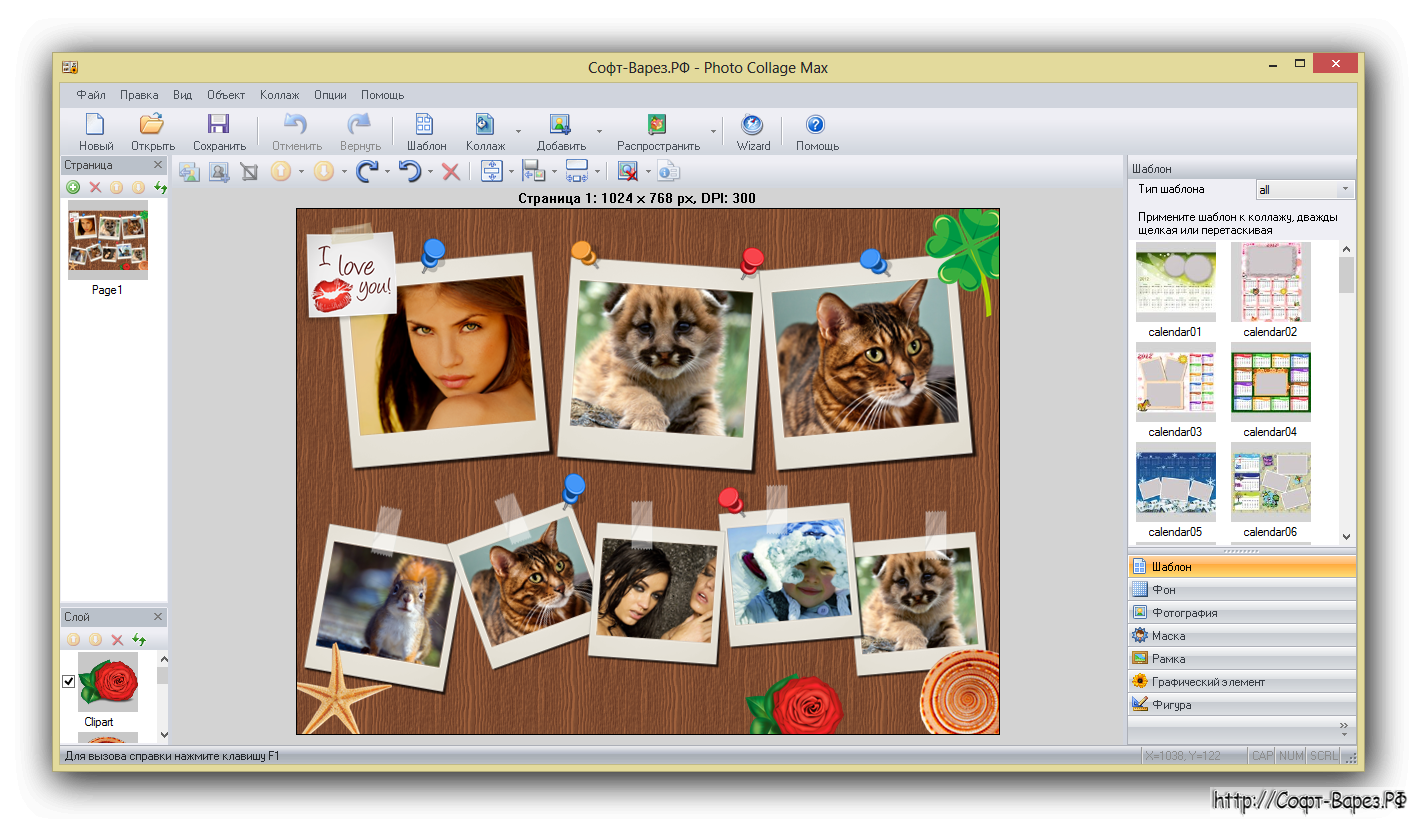Open the Опции menu
Viewport: 1417px width, 824px height.
[x=330, y=95]
